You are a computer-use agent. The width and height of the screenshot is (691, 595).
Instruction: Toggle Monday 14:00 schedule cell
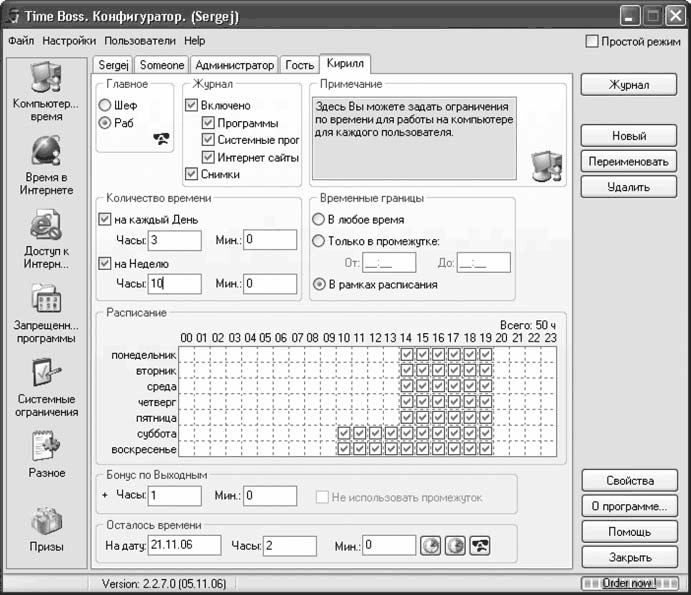pos(406,355)
